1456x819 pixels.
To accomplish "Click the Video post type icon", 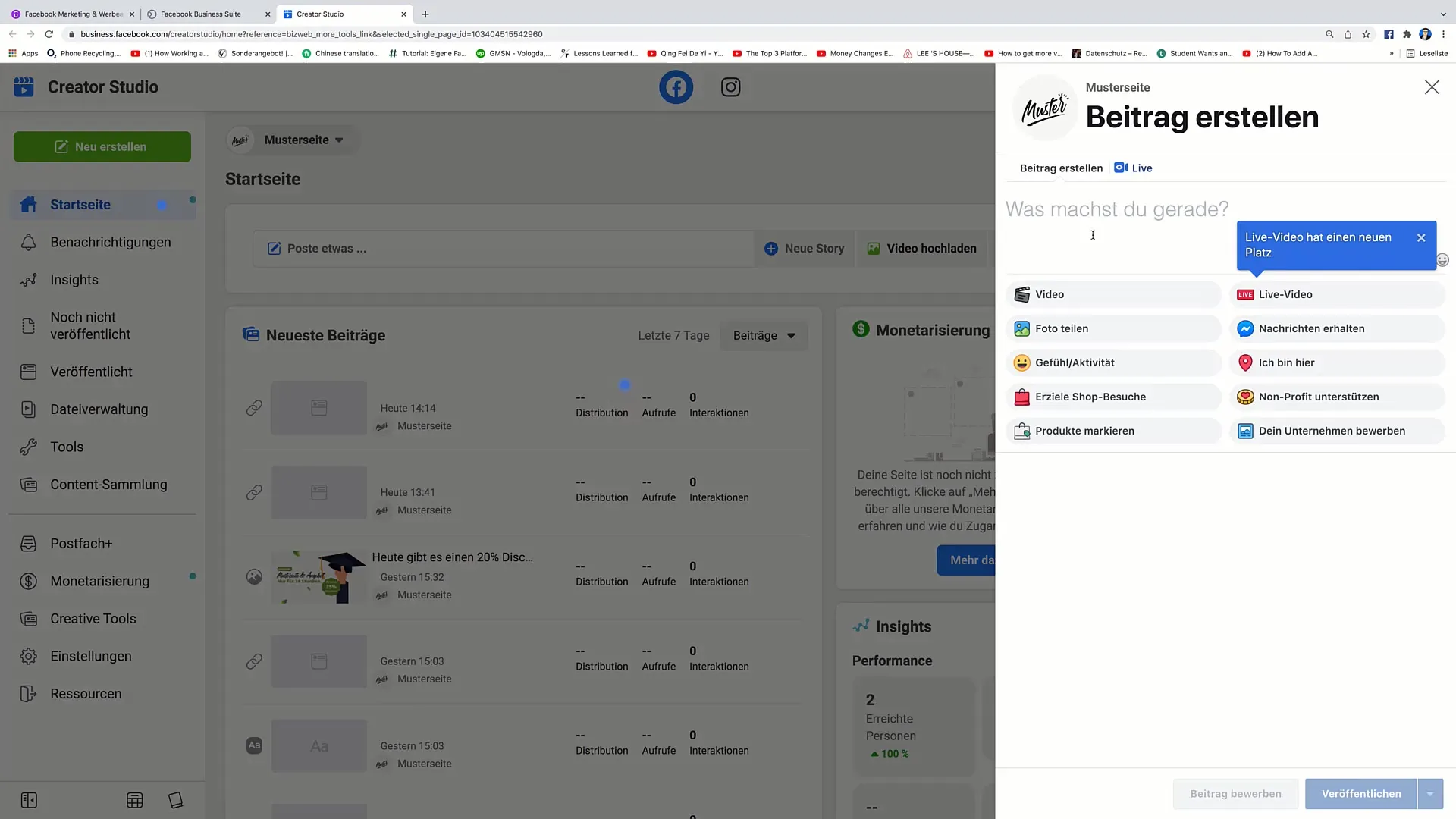I will click(x=1021, y=294).
